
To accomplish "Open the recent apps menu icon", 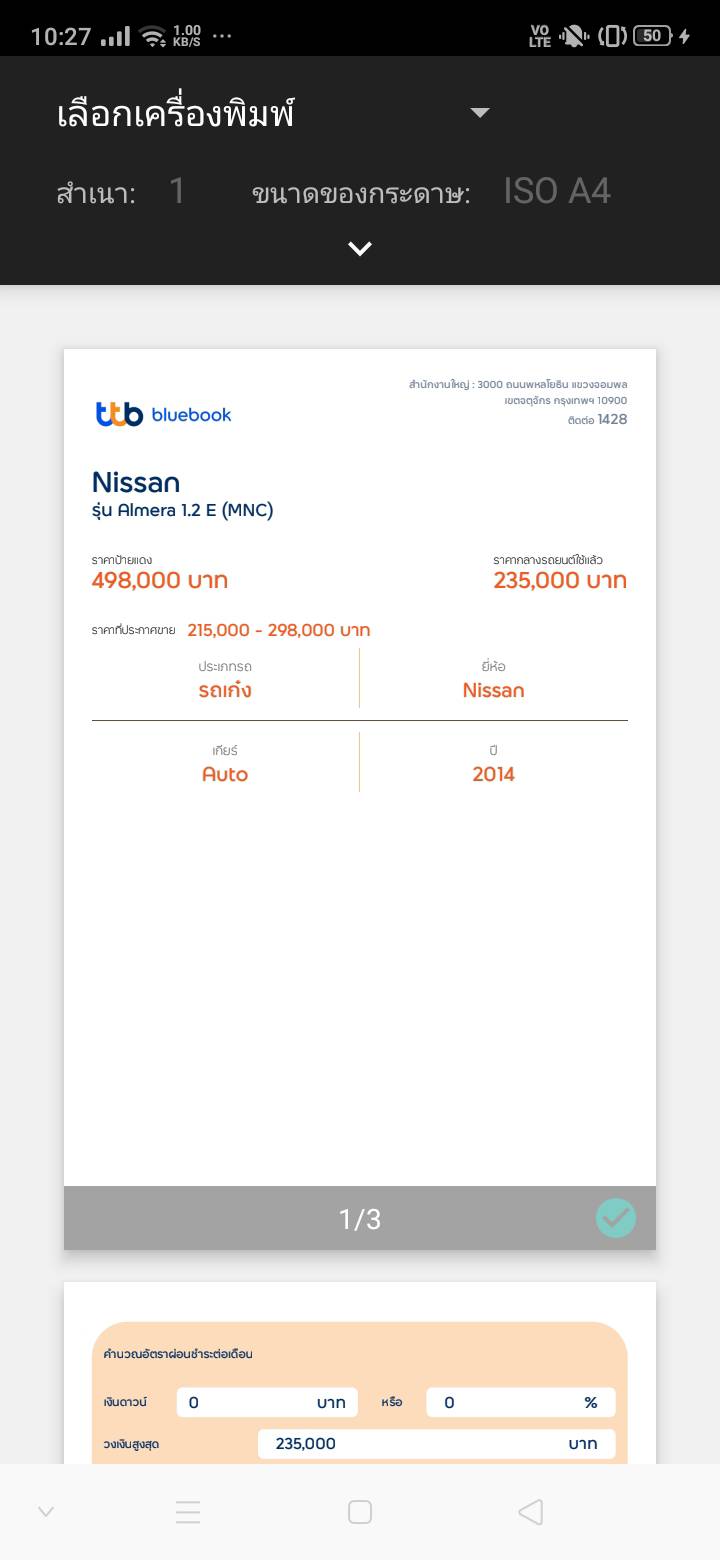I will click(188, 1512).
